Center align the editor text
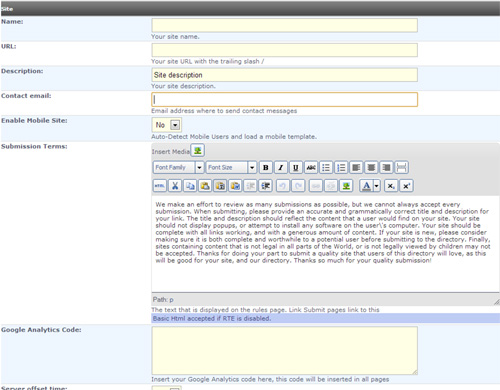Image resolution: width=500 pixels, height=390 pixels. 371,167
